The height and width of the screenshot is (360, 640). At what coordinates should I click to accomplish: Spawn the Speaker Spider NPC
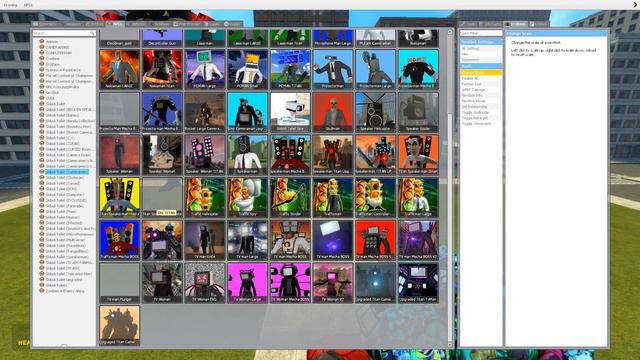point(418,112)
